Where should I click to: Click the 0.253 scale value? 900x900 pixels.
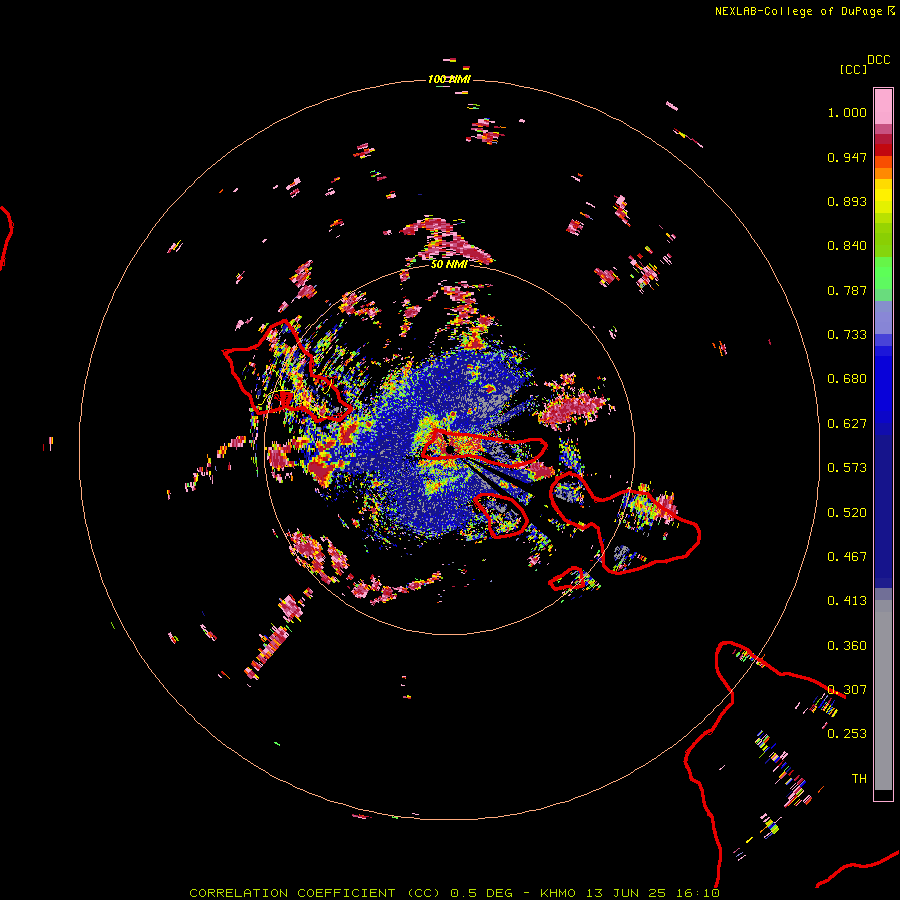pyautogui.click(x=847, y=734)
